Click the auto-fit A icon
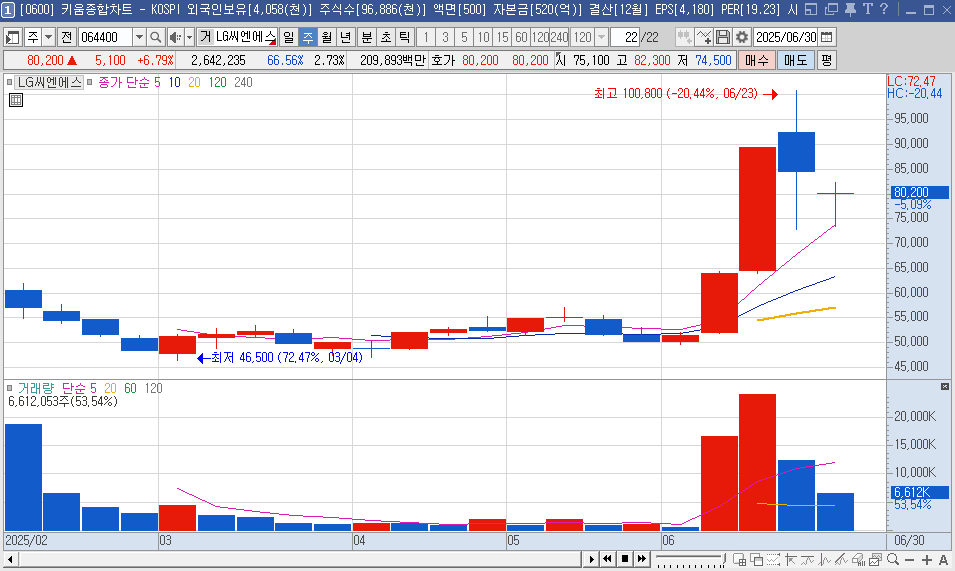This screenshot has width=955, height=571. click(943, 559)
